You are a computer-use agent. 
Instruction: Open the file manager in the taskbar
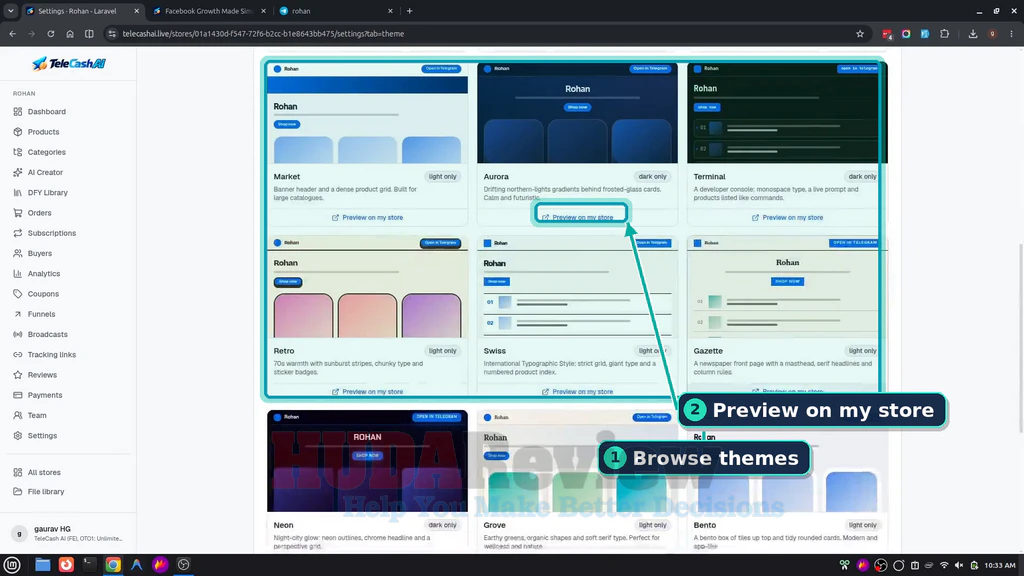pyautogui.click(x=42, y=564)
